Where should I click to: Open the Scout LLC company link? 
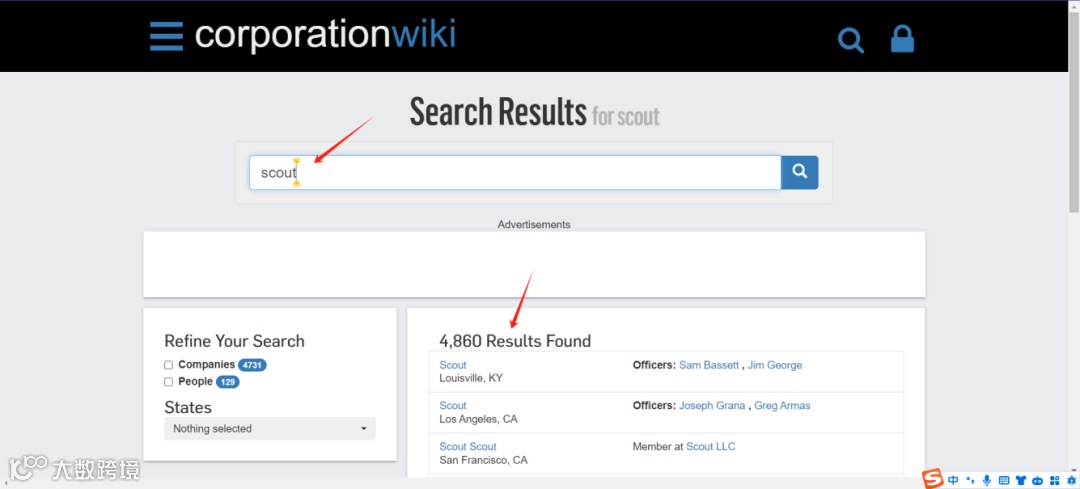(x=711, y=446)
